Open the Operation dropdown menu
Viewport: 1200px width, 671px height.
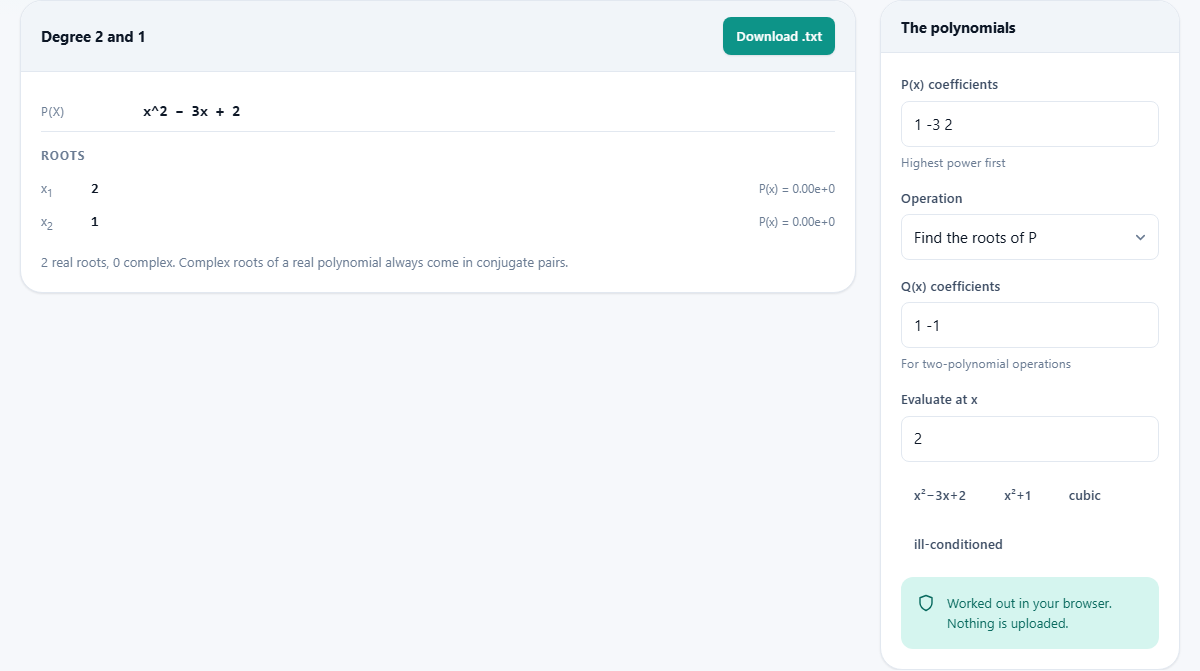(1029, 237)
